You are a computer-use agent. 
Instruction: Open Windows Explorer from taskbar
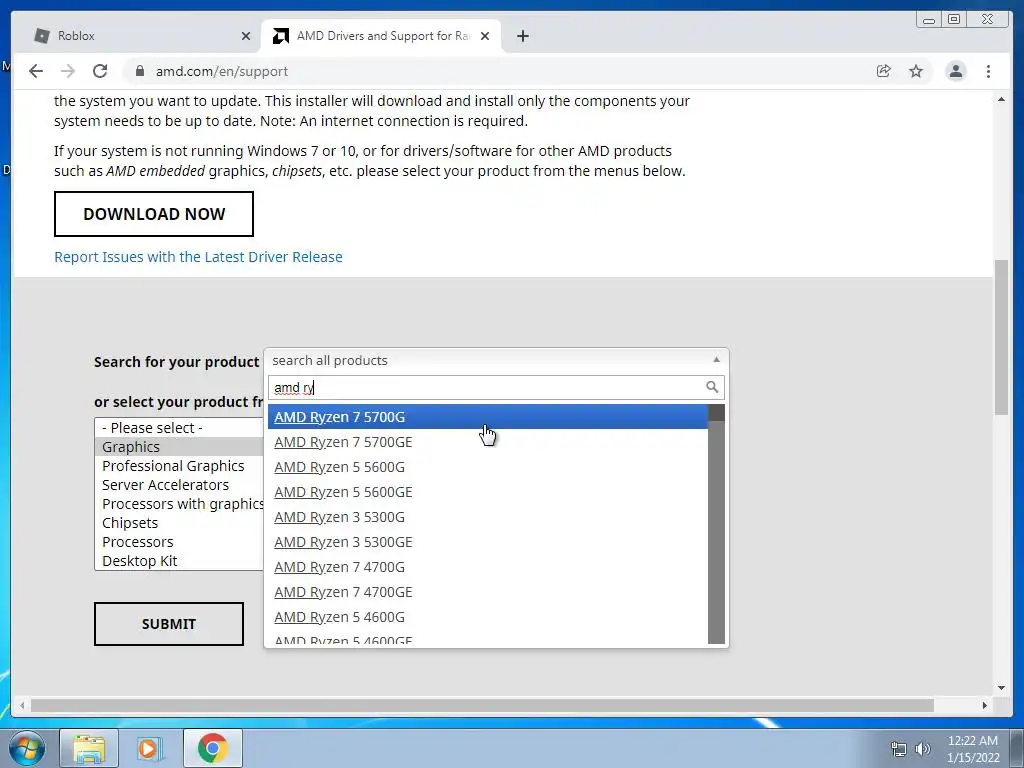(89, 748)
